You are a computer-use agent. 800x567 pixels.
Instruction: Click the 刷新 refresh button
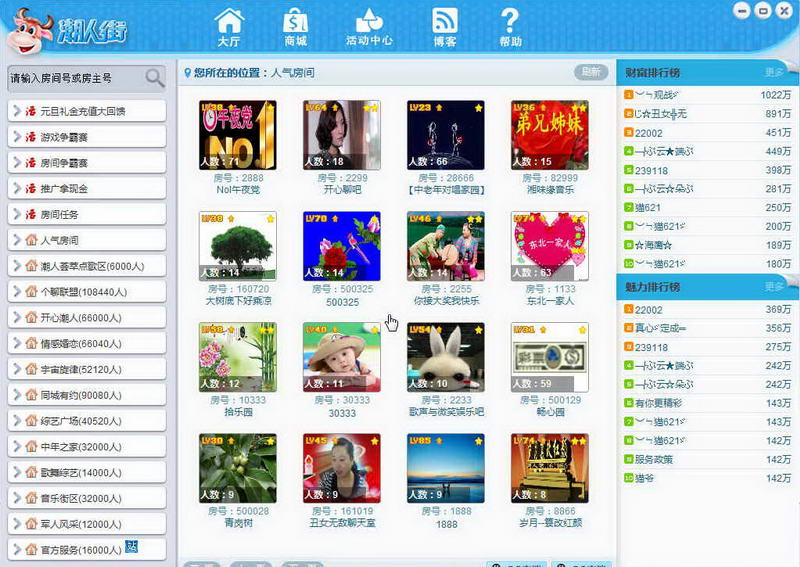pos(591,72)
